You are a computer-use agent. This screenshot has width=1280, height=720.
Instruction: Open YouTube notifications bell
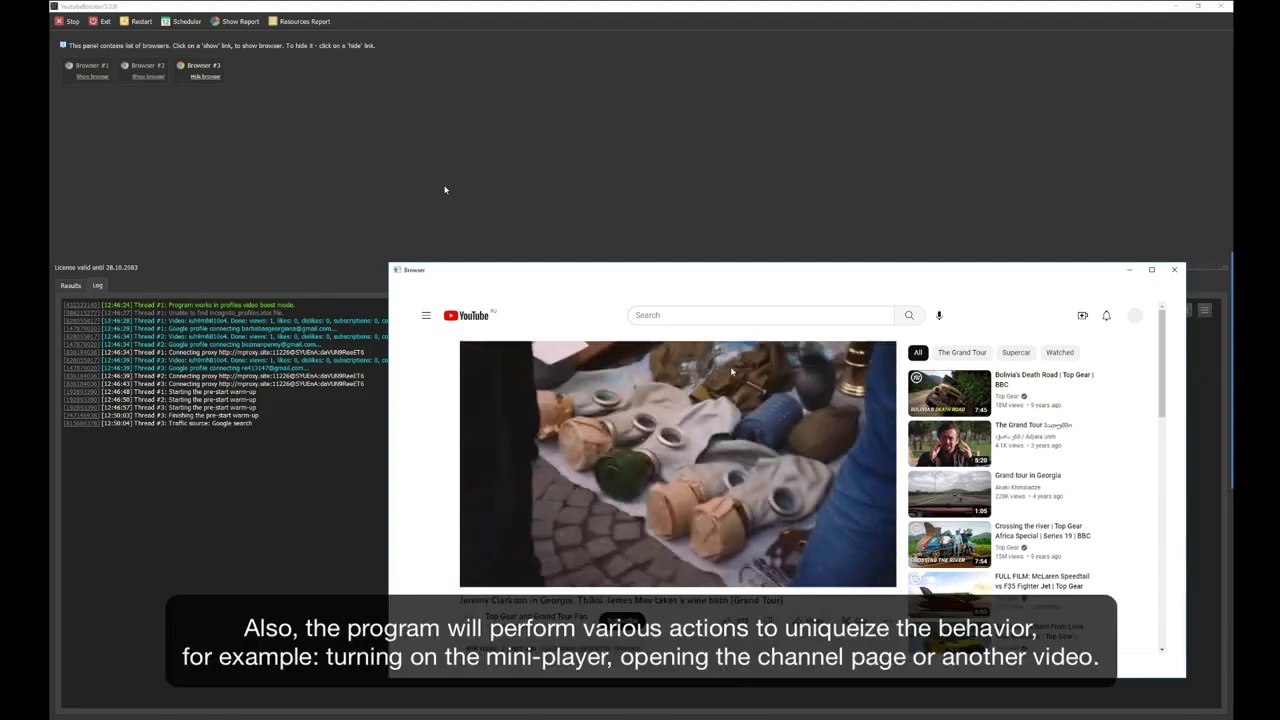[1106, 315]
